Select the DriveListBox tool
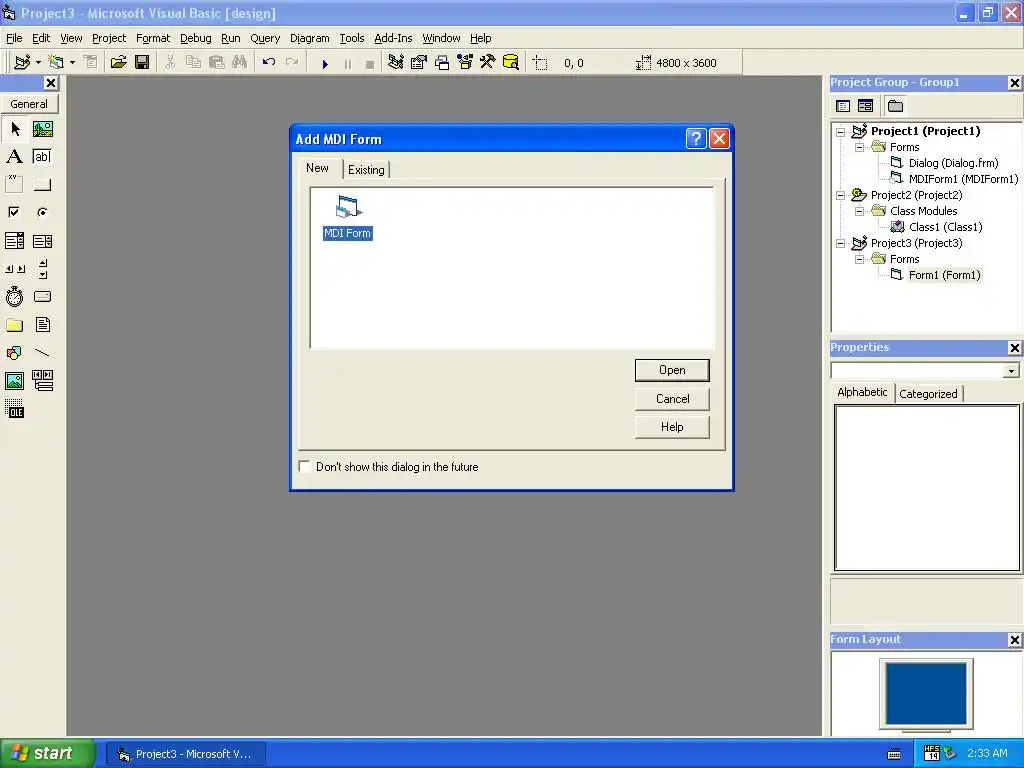The width and height of the screenshot is (1024, 768). pos(42,296)
